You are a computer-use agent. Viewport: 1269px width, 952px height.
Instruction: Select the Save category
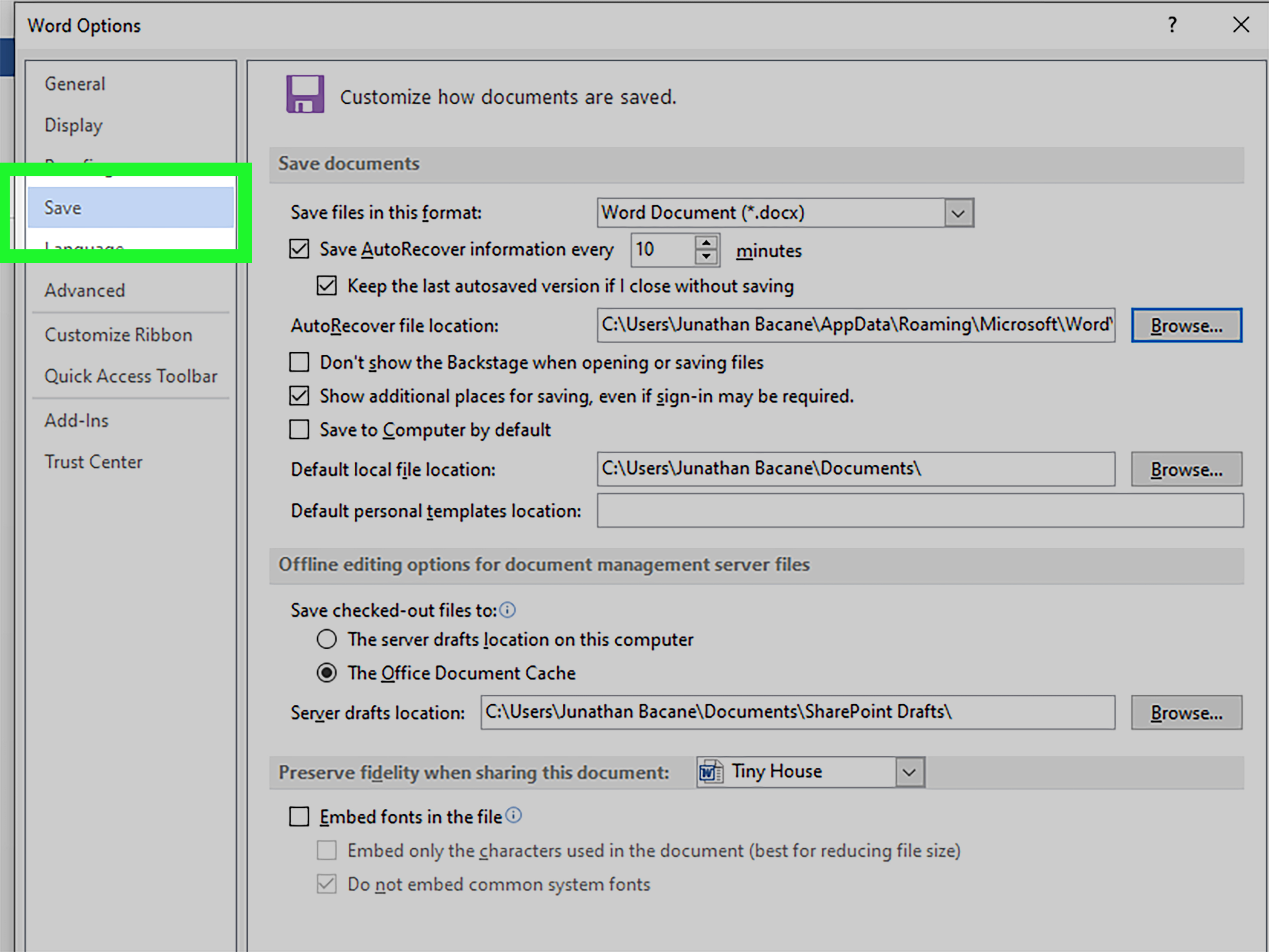(131, 208)
